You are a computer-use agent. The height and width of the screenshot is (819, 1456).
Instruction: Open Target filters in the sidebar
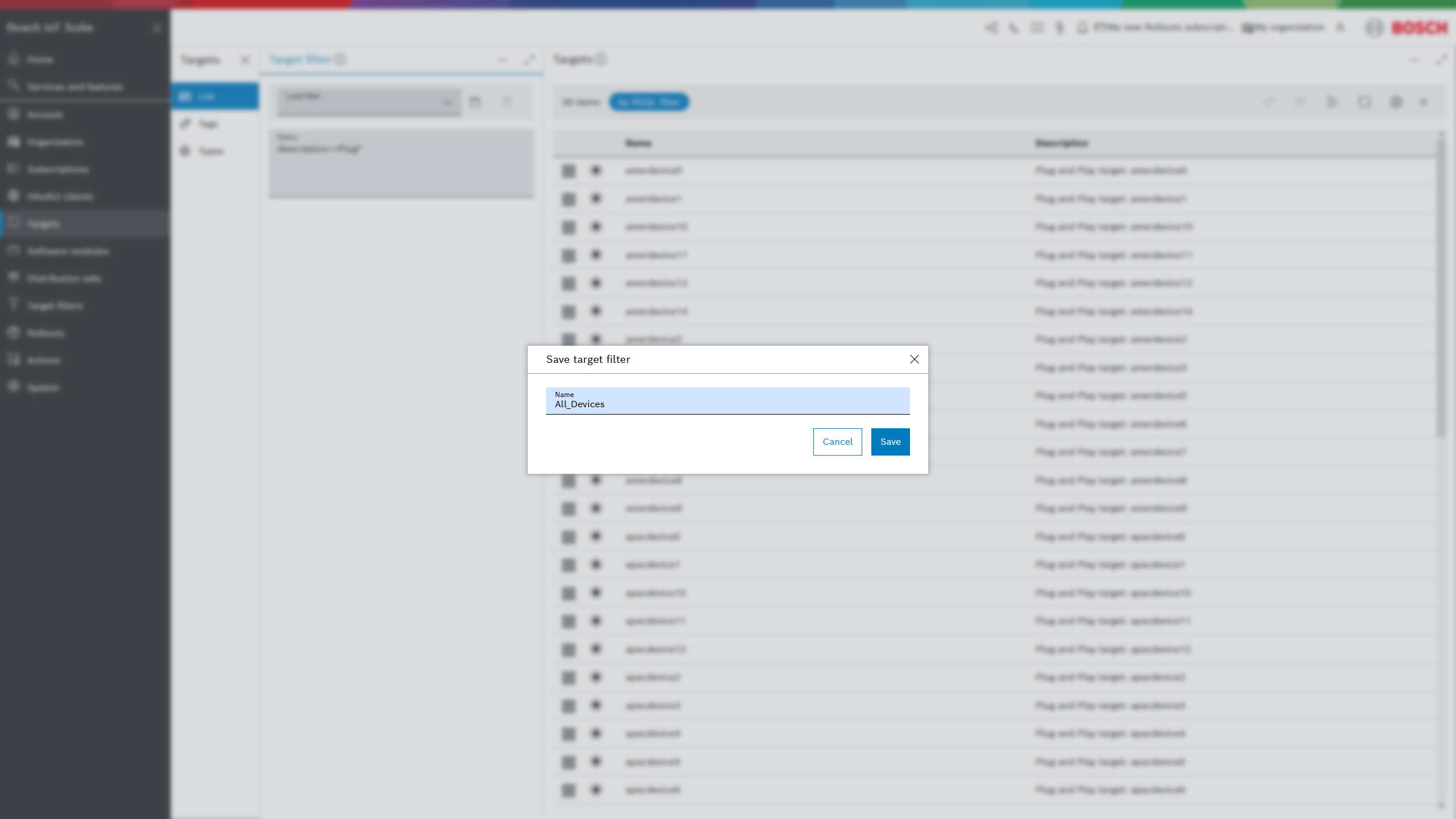55,305
